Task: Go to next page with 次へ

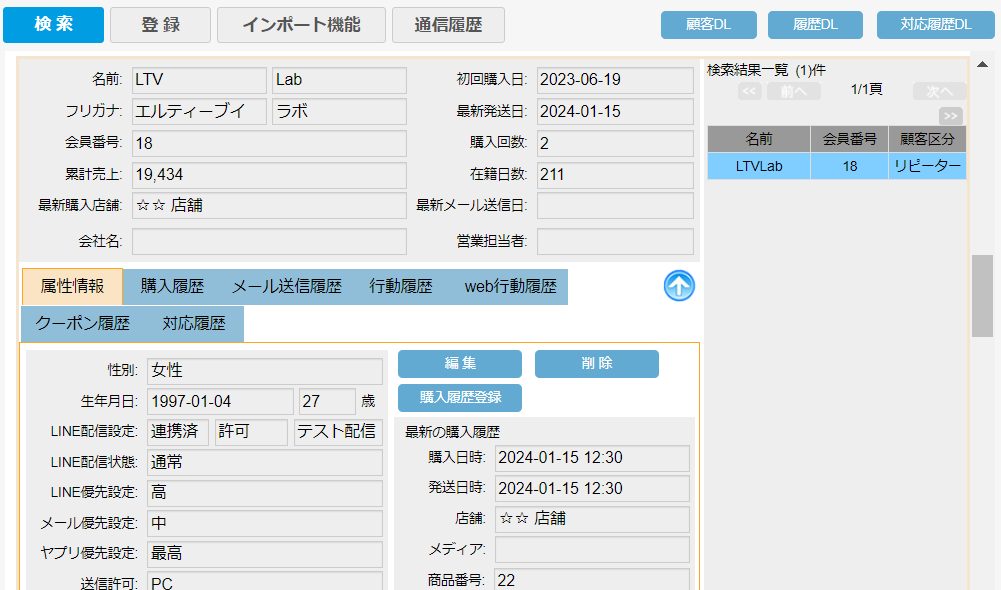Action: [939, 91]
